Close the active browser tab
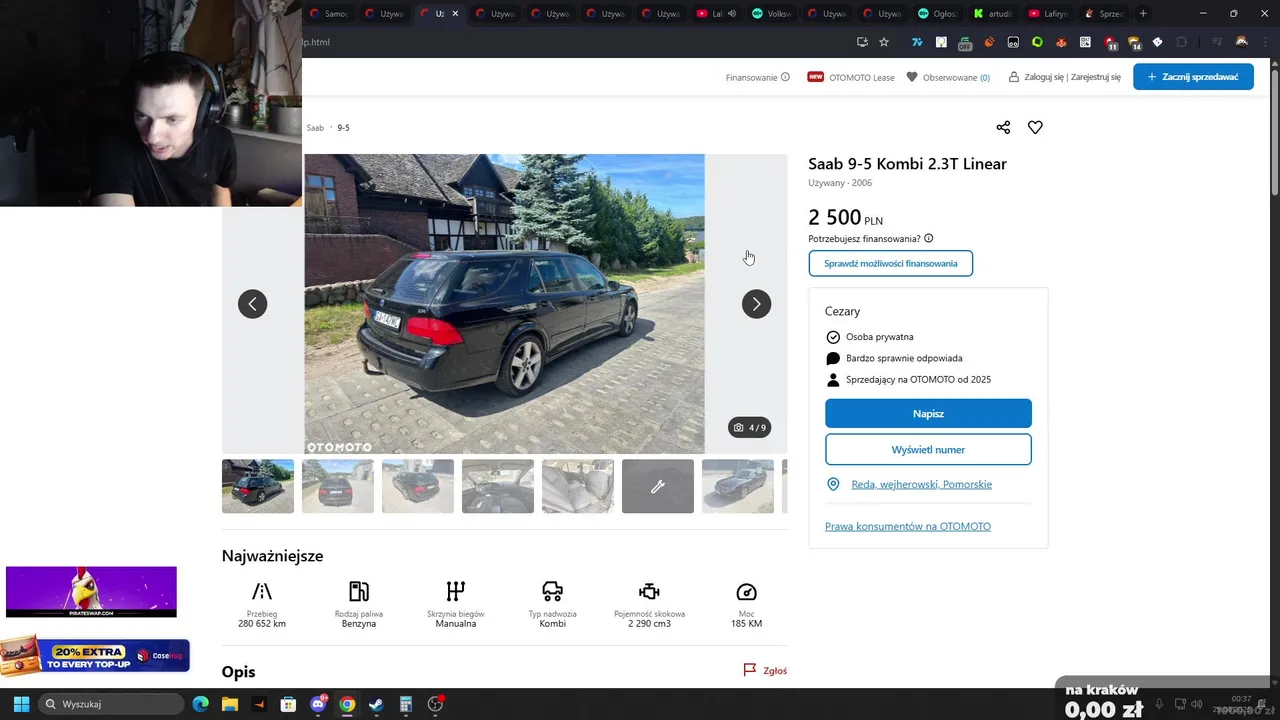Viewport: 1280px width, 720px height. [455, 13]
